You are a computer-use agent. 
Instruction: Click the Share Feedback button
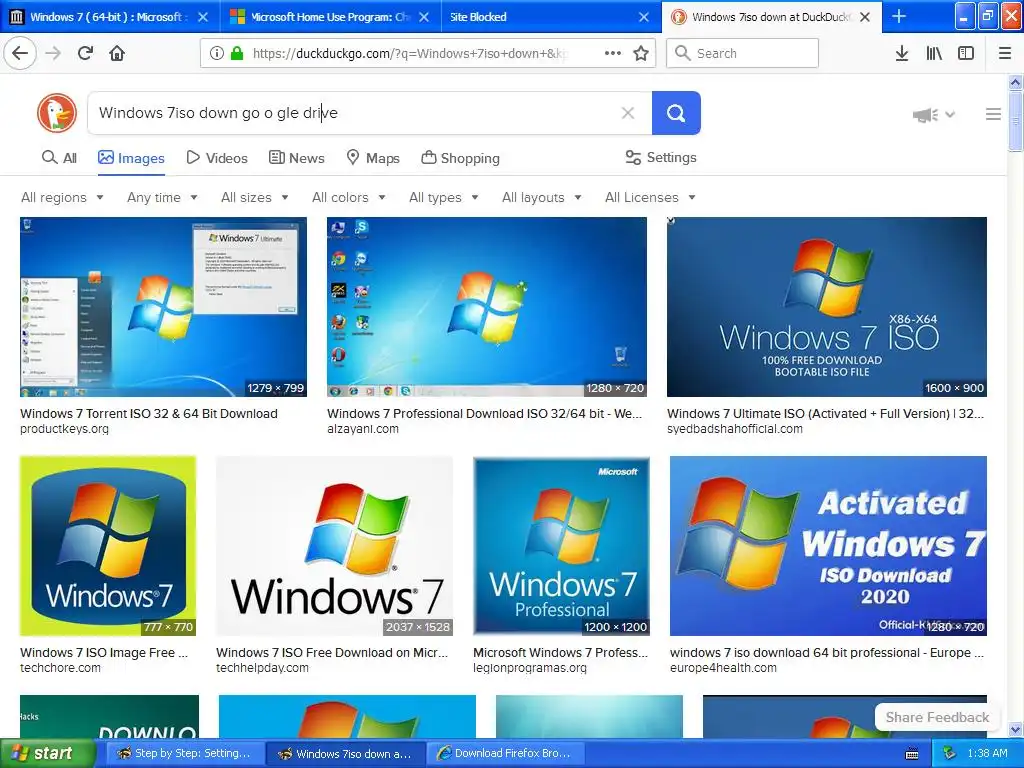937,717
